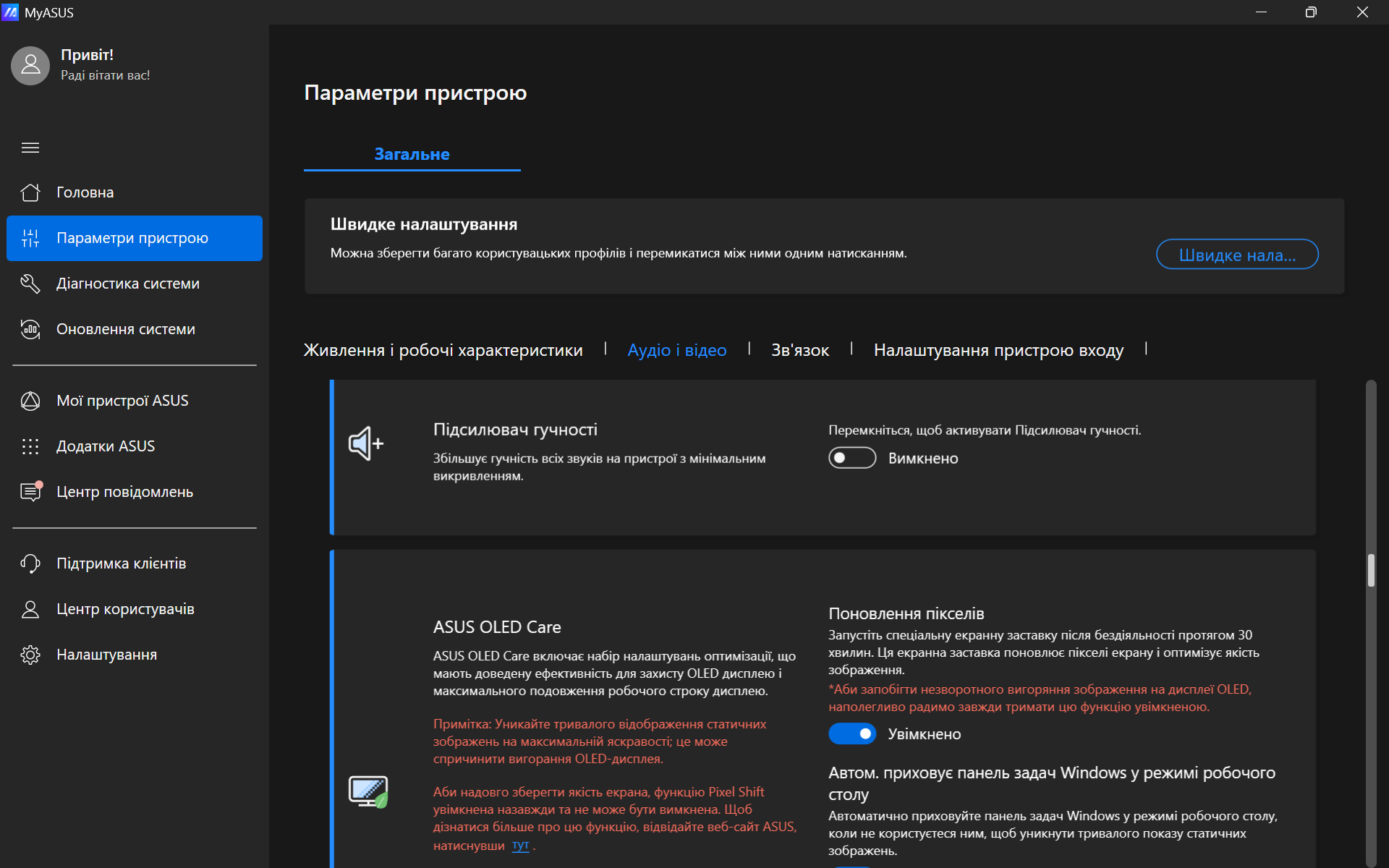
Task: Open Мої пристрої ASUS triangle icon
Action: [30, 401]
